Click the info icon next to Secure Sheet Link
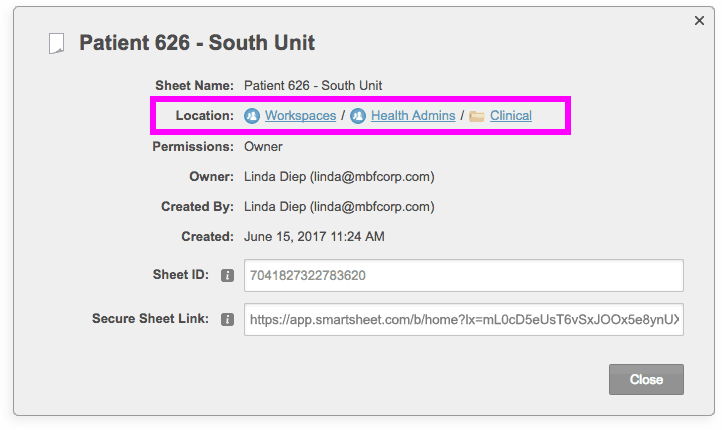The image size is (722, 430). tap(227, 319)
